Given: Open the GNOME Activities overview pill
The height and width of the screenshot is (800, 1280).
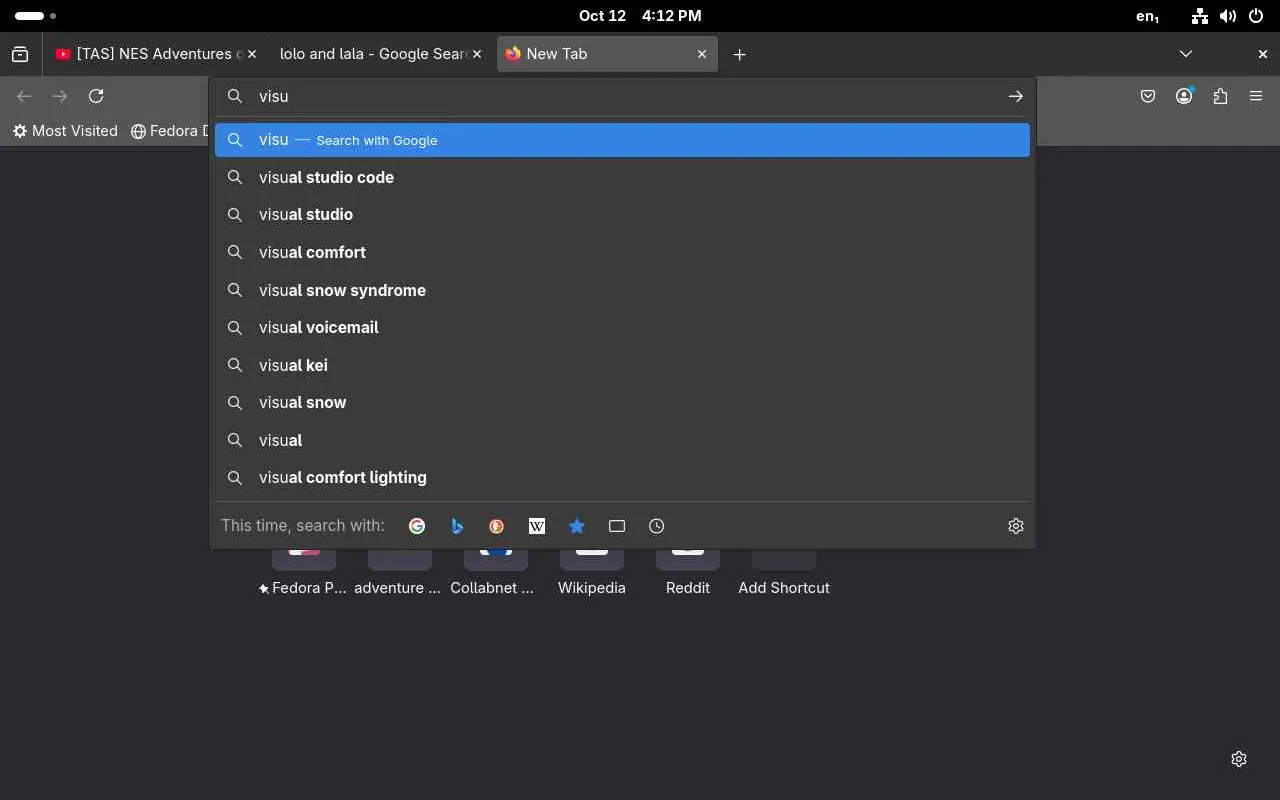Looking at the screenshot, I should (x=35, y=16).
